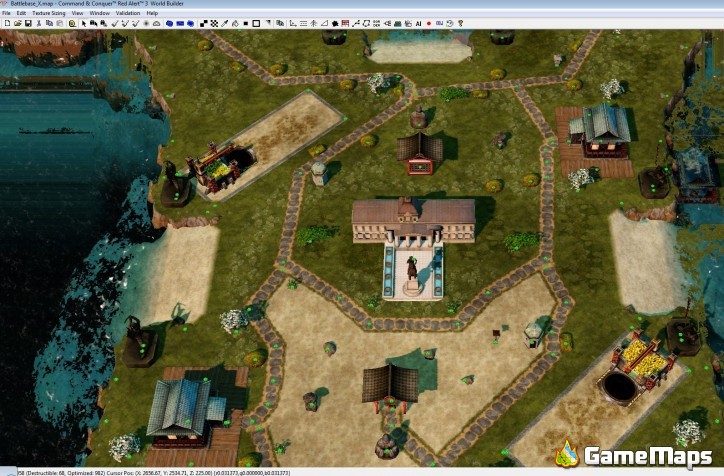Click the Destructible count status text
This screenshot has height=476, width=724.
[x=46, y=473]
